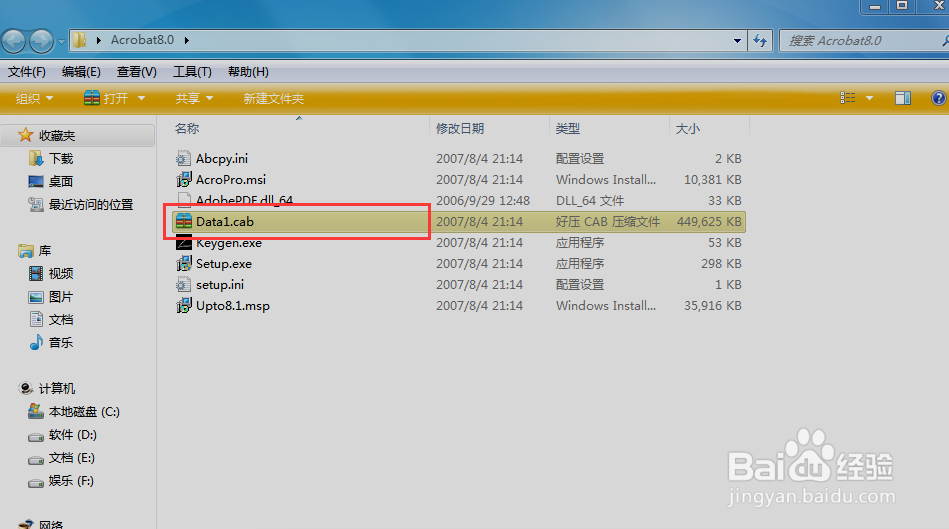The width and height of the screenshot is (949, 529).
Task: Open the 图片 library
Action: click(61, 297)
